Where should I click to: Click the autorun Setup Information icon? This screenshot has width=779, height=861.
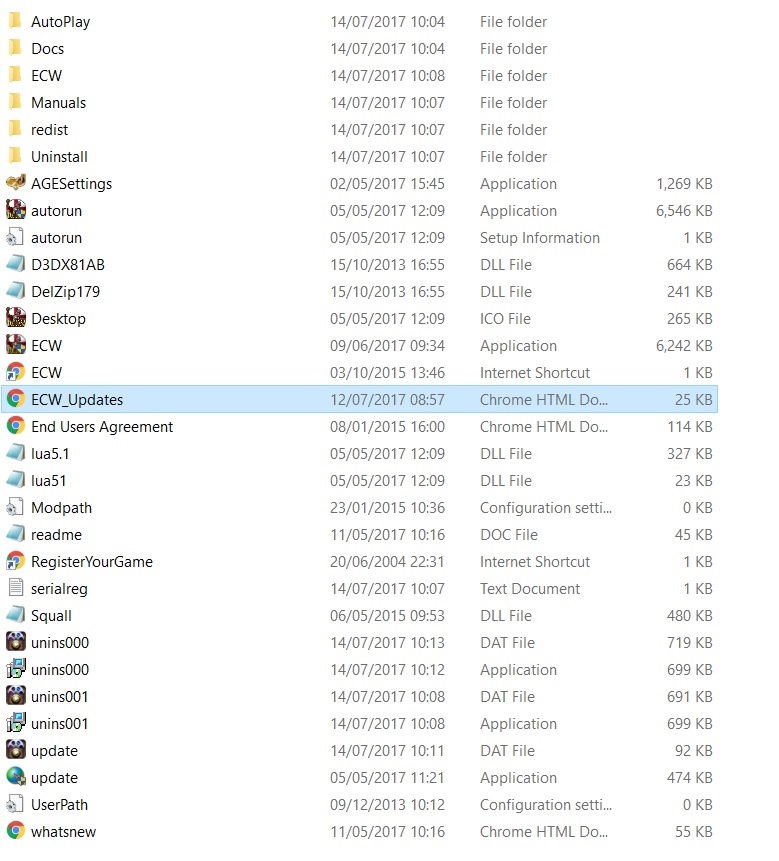(15, 237)
